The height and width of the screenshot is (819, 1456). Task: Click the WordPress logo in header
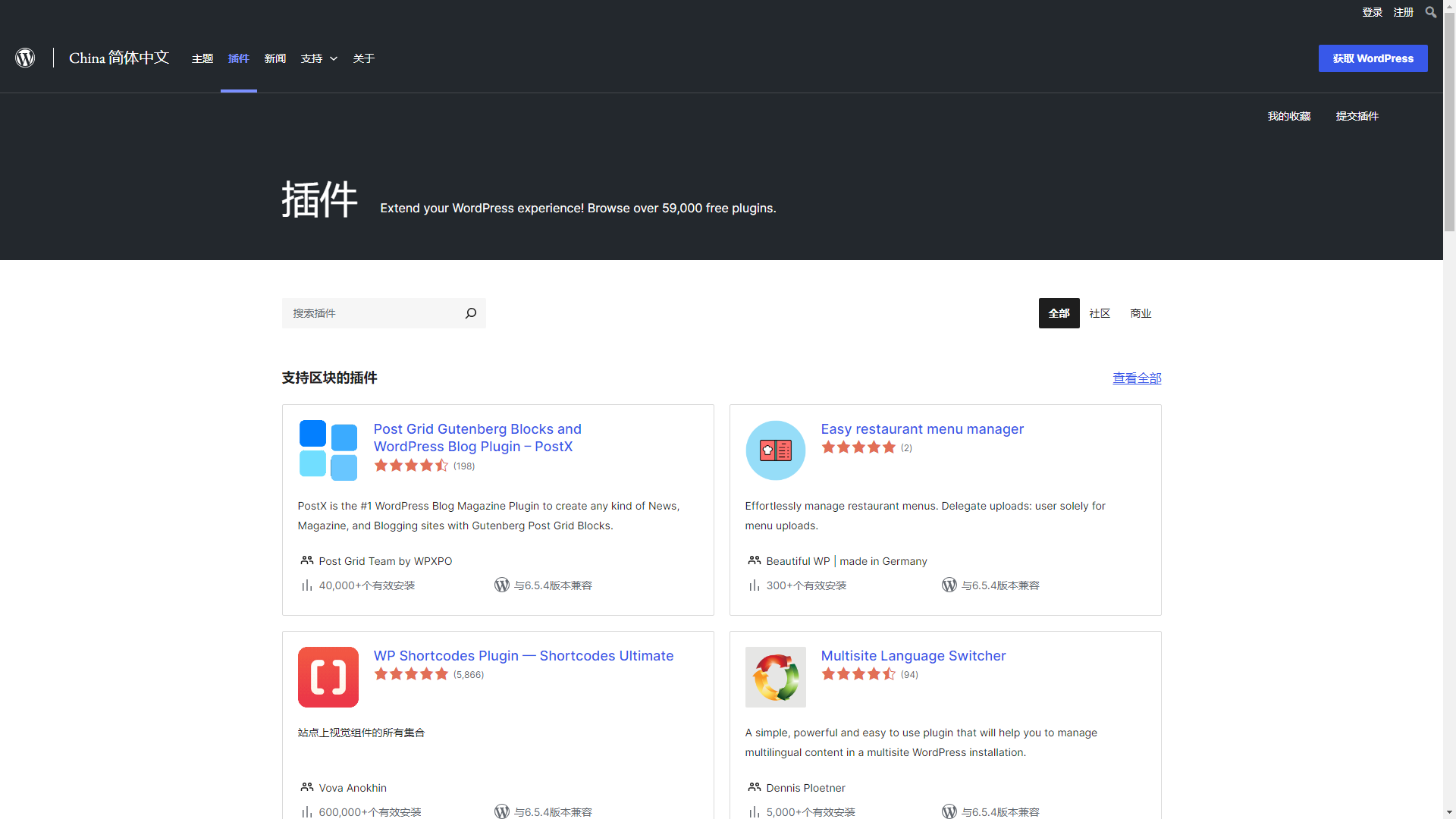(25, 58)
